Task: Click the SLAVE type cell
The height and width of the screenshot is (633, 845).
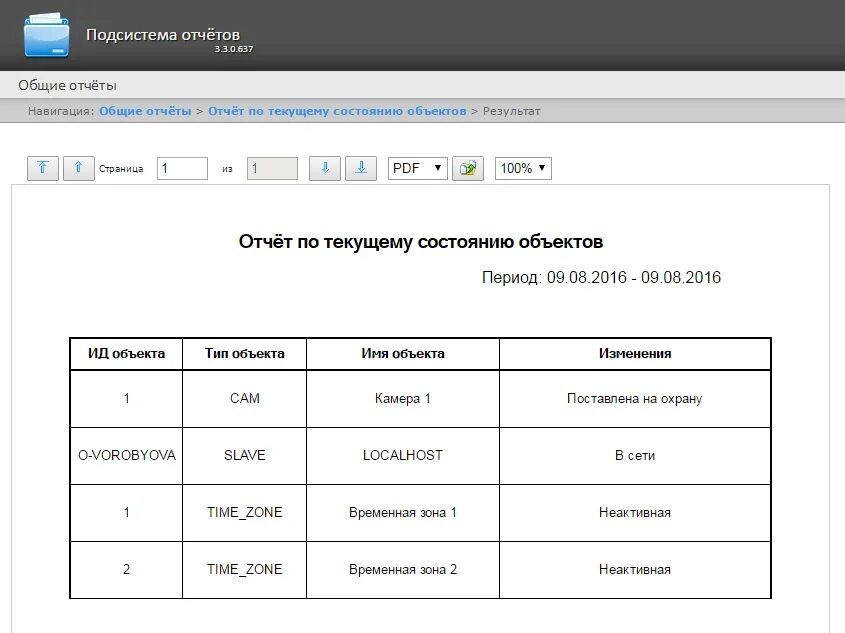Action: click(245, 456)
